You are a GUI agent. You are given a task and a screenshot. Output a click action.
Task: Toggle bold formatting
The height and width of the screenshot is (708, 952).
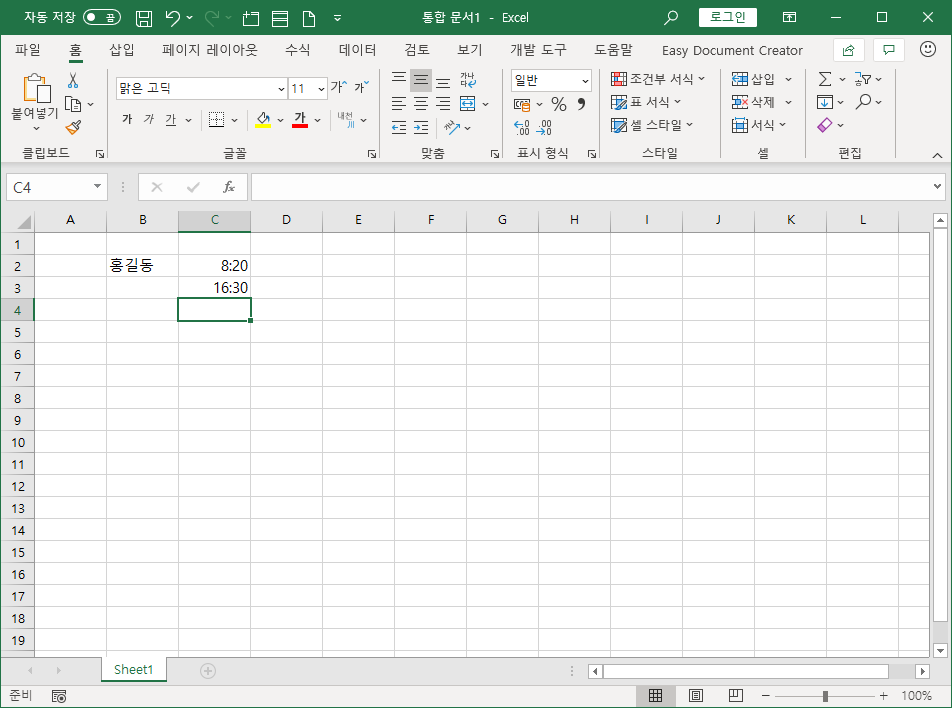(127, 120)
